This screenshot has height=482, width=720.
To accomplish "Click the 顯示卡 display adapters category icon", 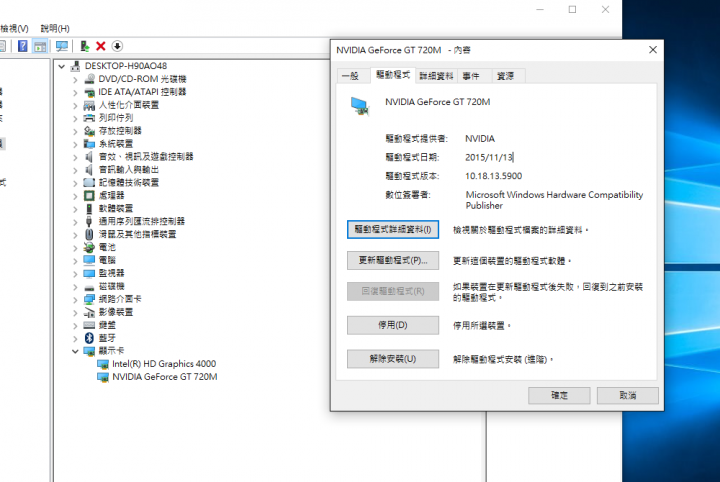I will point(90,351).
